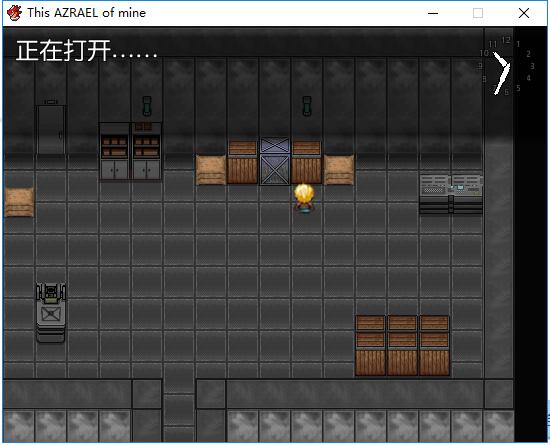The height and width of the screenshot is (445, 550).
Task: Close the This AZRAEL of mine window
Action: pos(524,13)
